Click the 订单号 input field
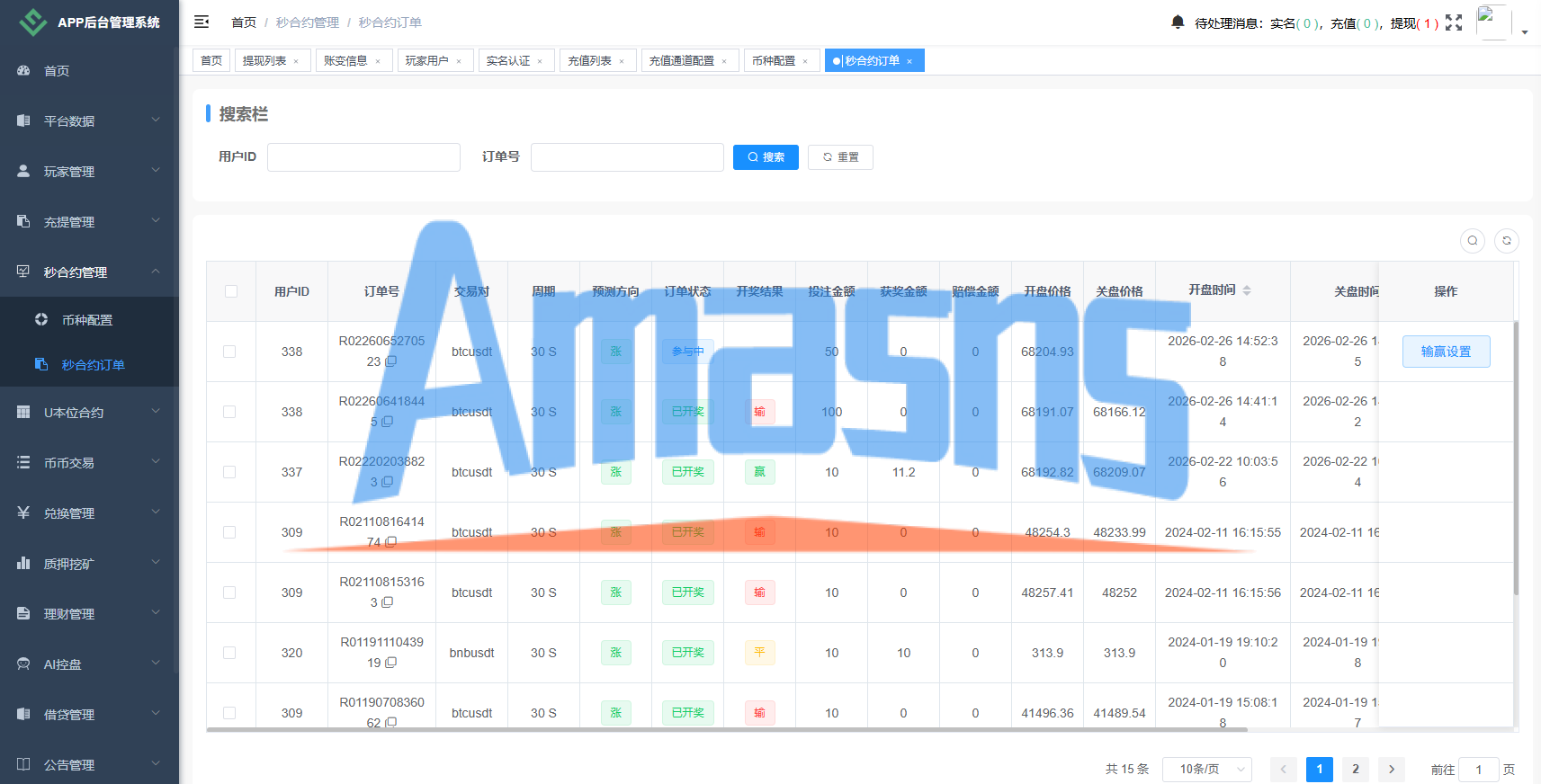This screenshot has width=1541, height=784. point(627,157)
